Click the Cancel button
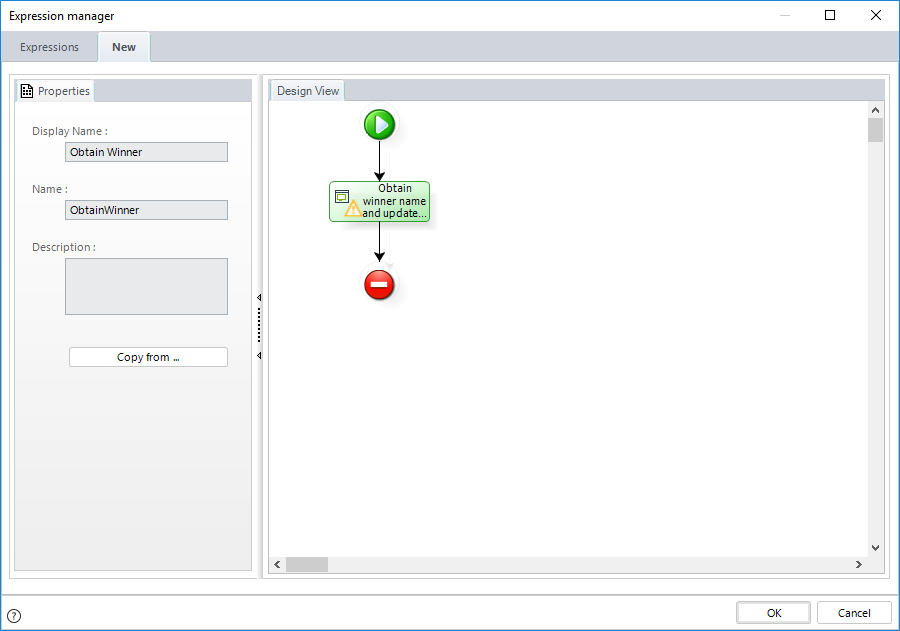The width and height of the screenshot is (900, 631). pyautogui.click(x=854, y=613)
